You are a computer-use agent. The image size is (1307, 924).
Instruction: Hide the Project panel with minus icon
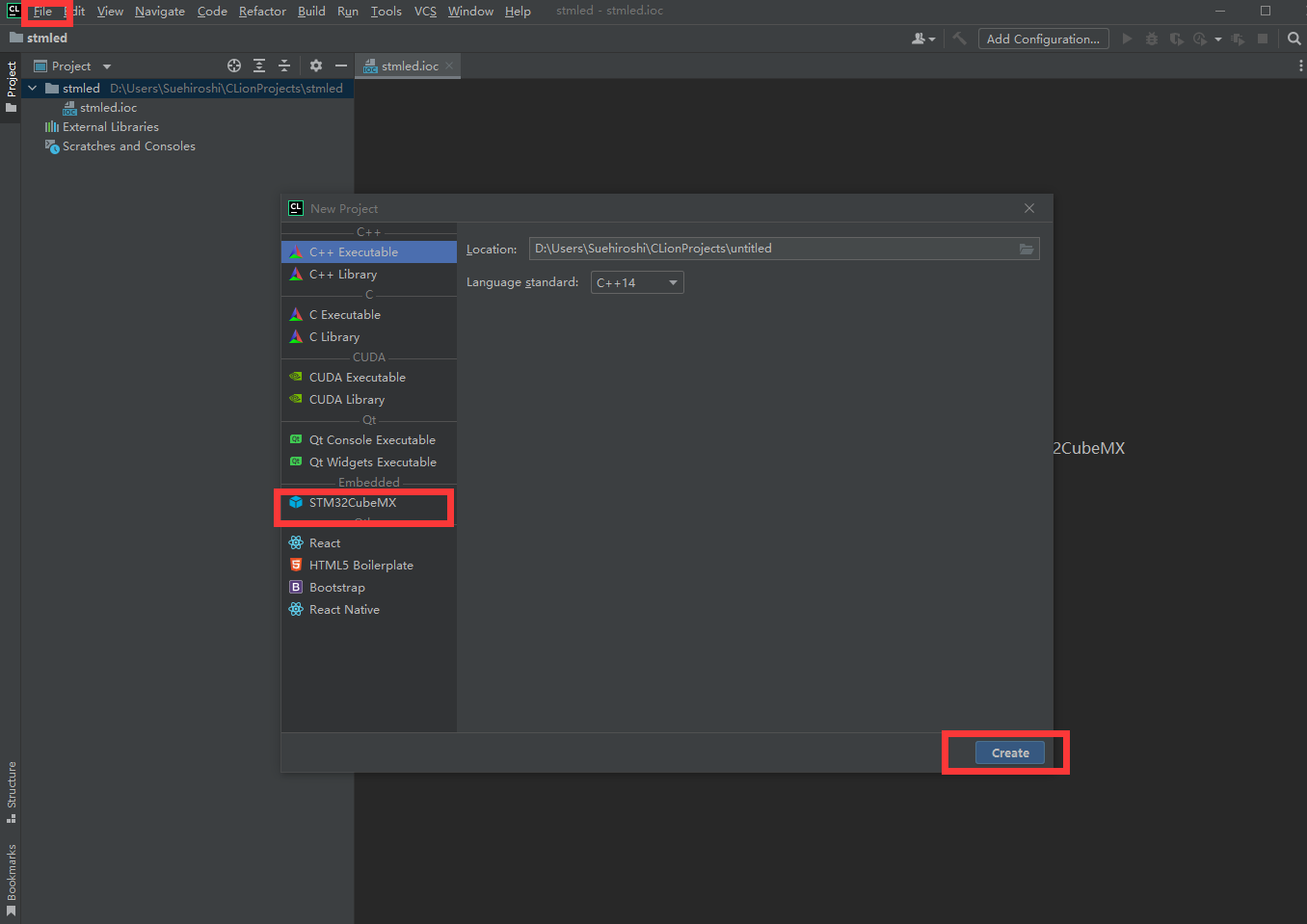point(341,66)
